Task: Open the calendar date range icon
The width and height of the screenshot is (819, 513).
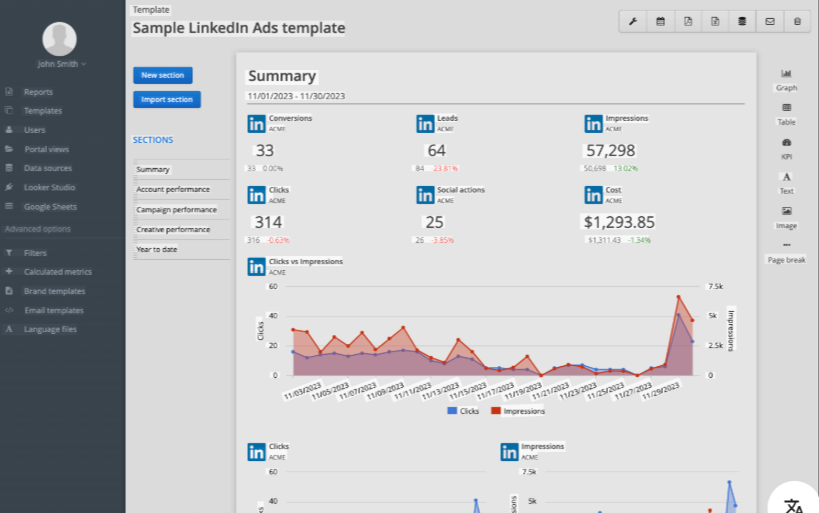Action: click(x=660, y=21)
